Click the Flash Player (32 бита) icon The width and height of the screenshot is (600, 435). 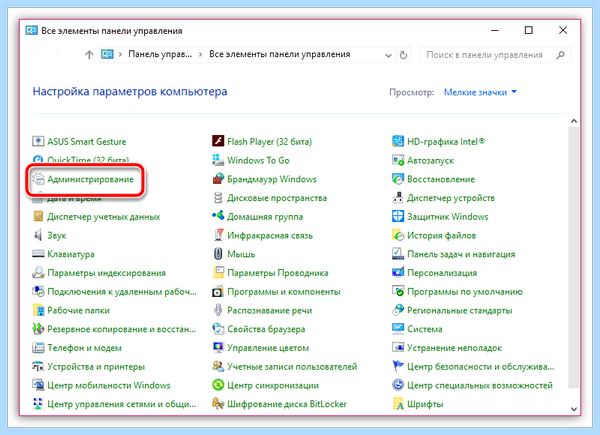click(x=218, y=142)
